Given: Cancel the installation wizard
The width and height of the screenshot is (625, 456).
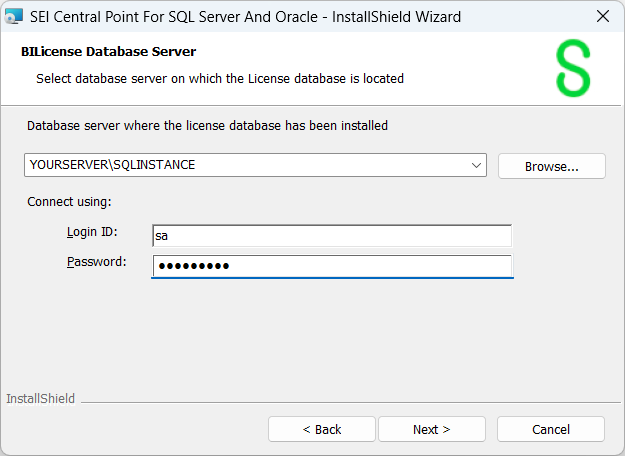Looking at the screenshot, I should 550,429.
